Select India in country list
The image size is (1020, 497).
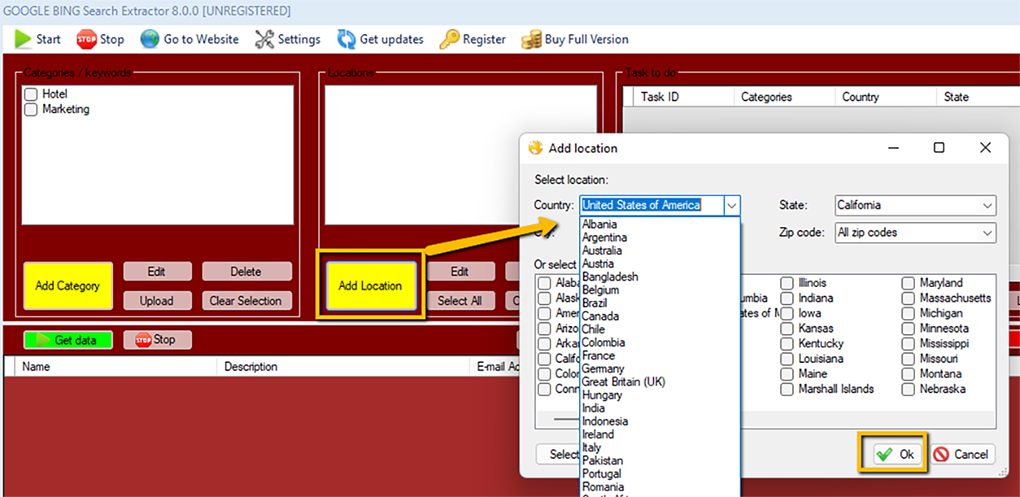tap(660, 409)
